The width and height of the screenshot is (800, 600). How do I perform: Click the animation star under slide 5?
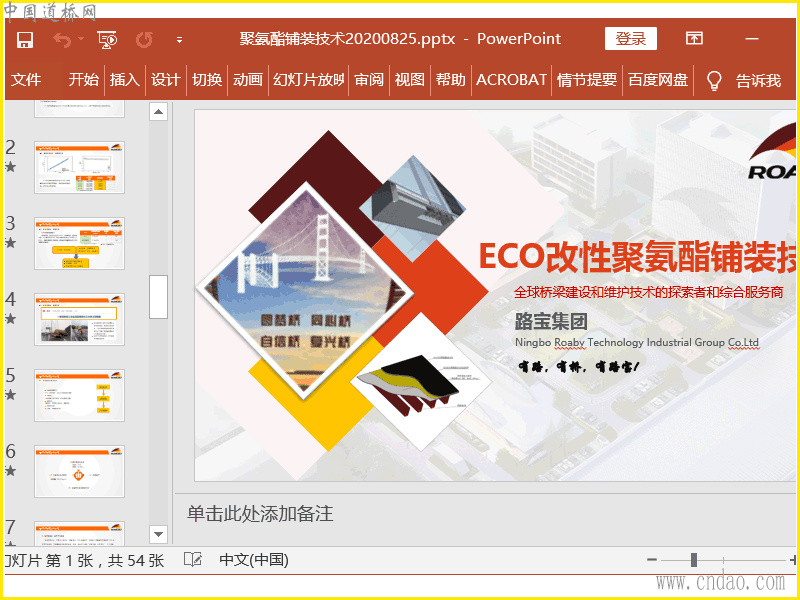point(10,394)
